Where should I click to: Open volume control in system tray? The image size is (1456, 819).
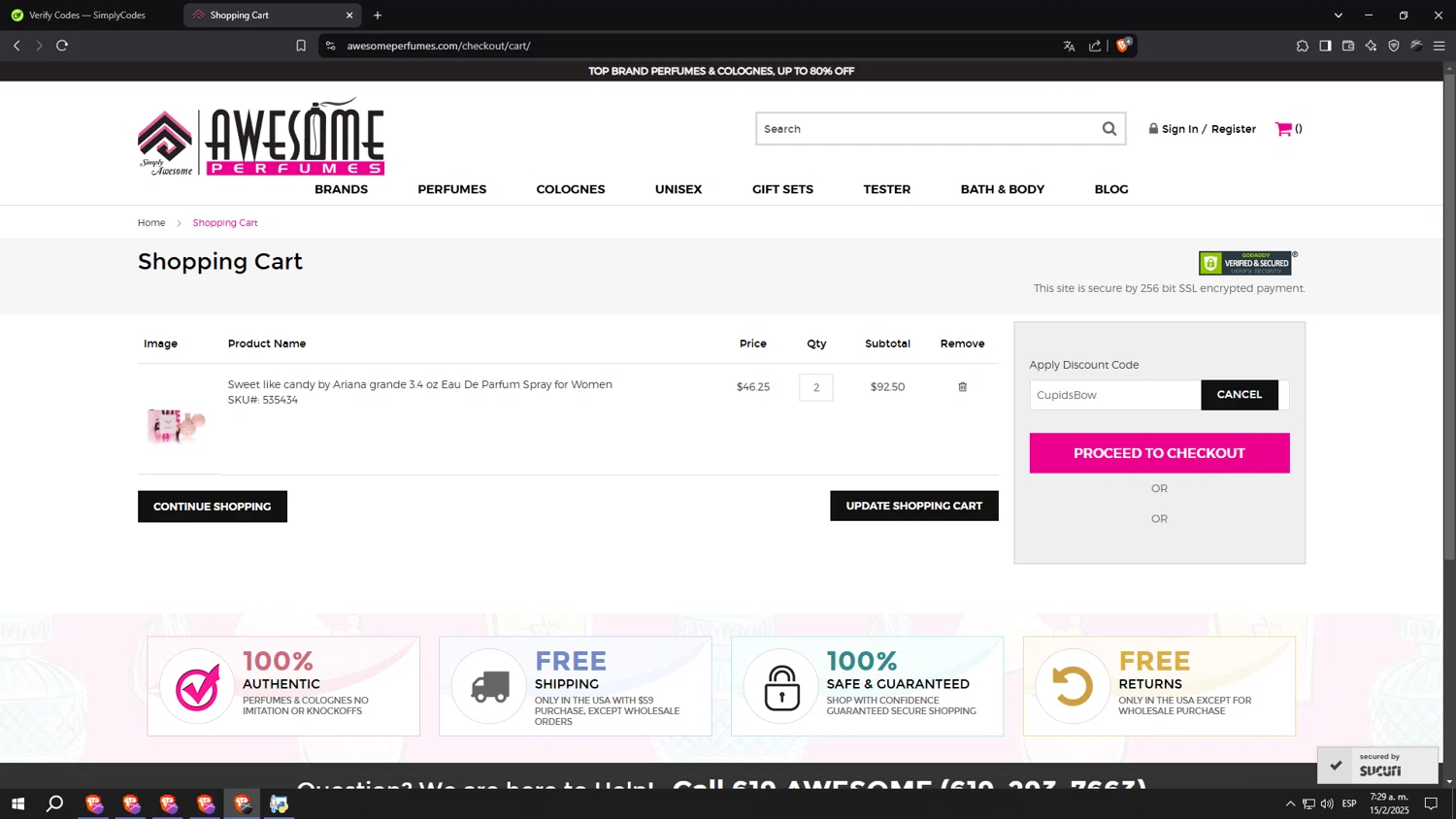point(1327,803)
